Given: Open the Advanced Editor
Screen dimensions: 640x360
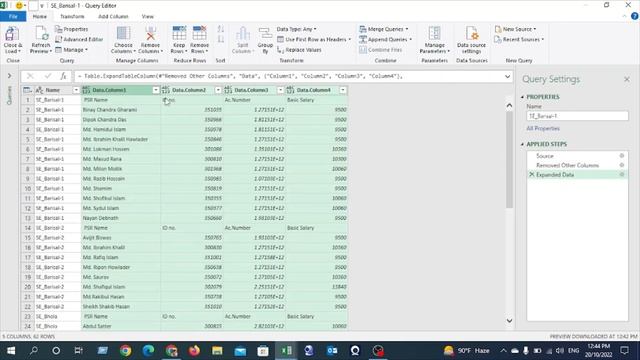Looking at the screenshot, I should [x=79, y=39].
